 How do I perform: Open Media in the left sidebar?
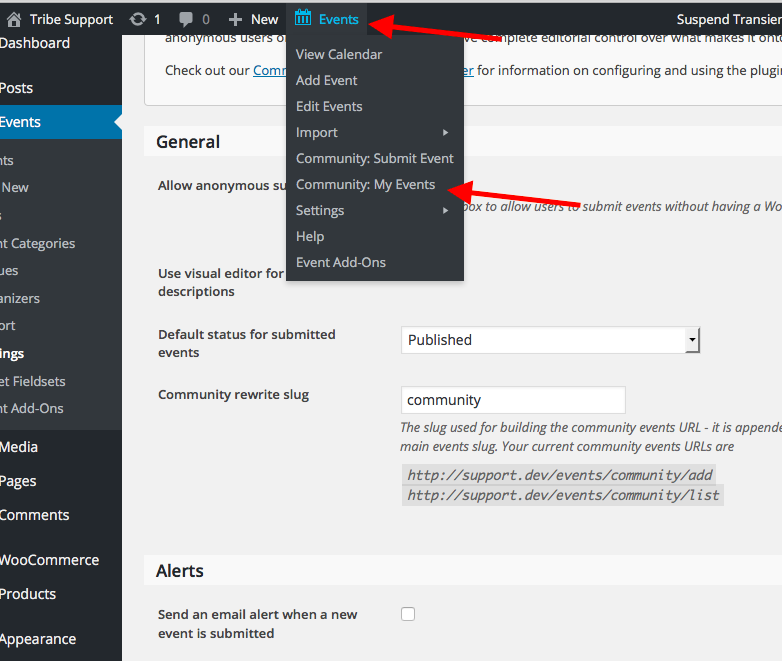19,447
